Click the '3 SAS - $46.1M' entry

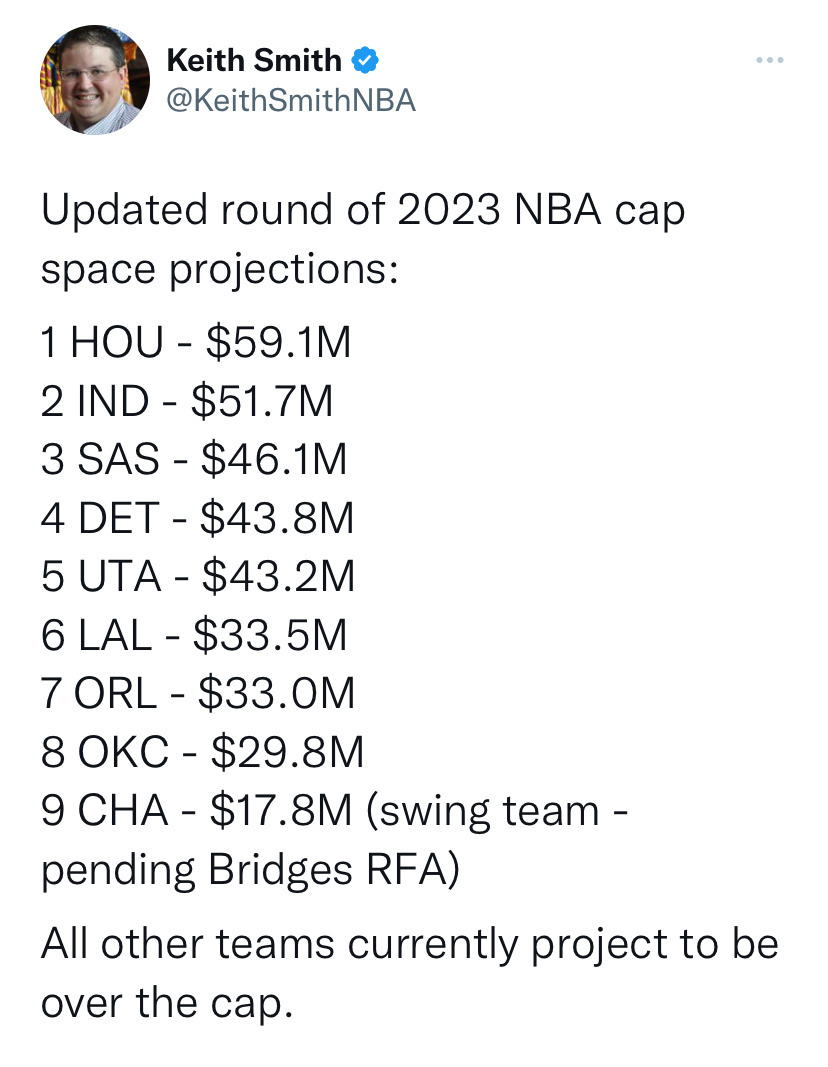click(194, 459)
